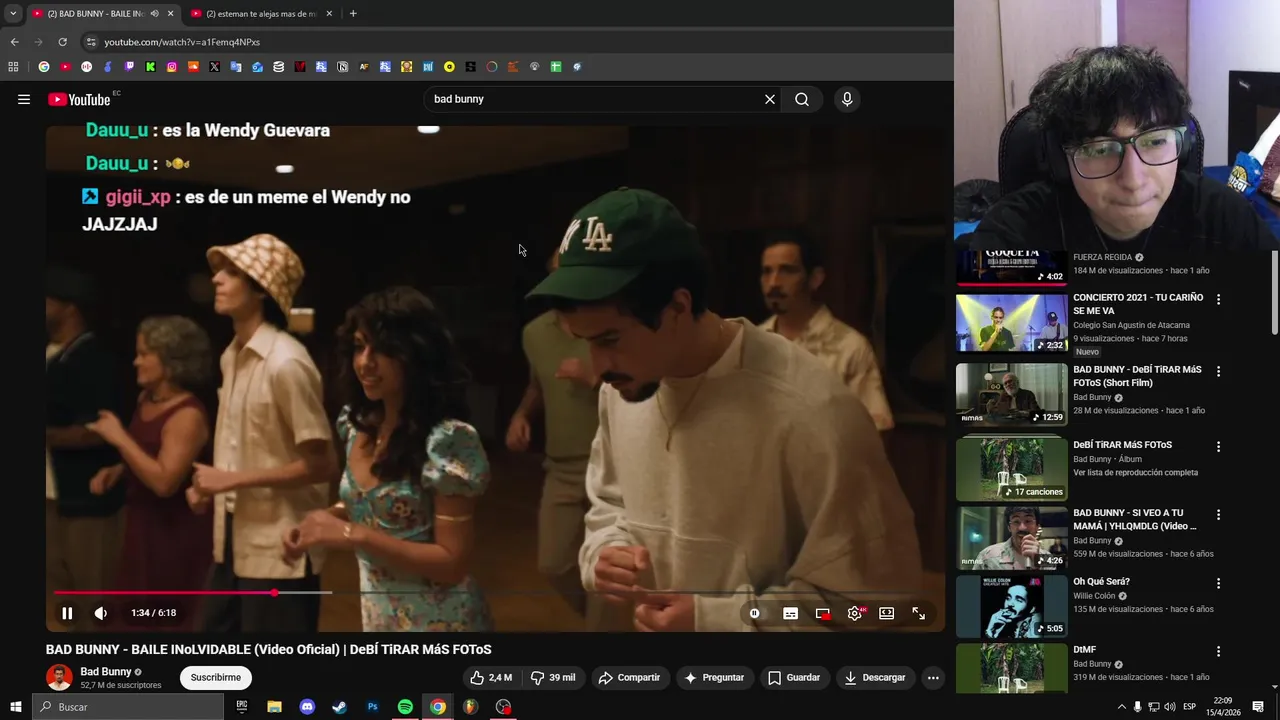Open options menu for DeBÍ TiRAR MáS FOToS album
1280x720 pixels.
point(1218,446)
